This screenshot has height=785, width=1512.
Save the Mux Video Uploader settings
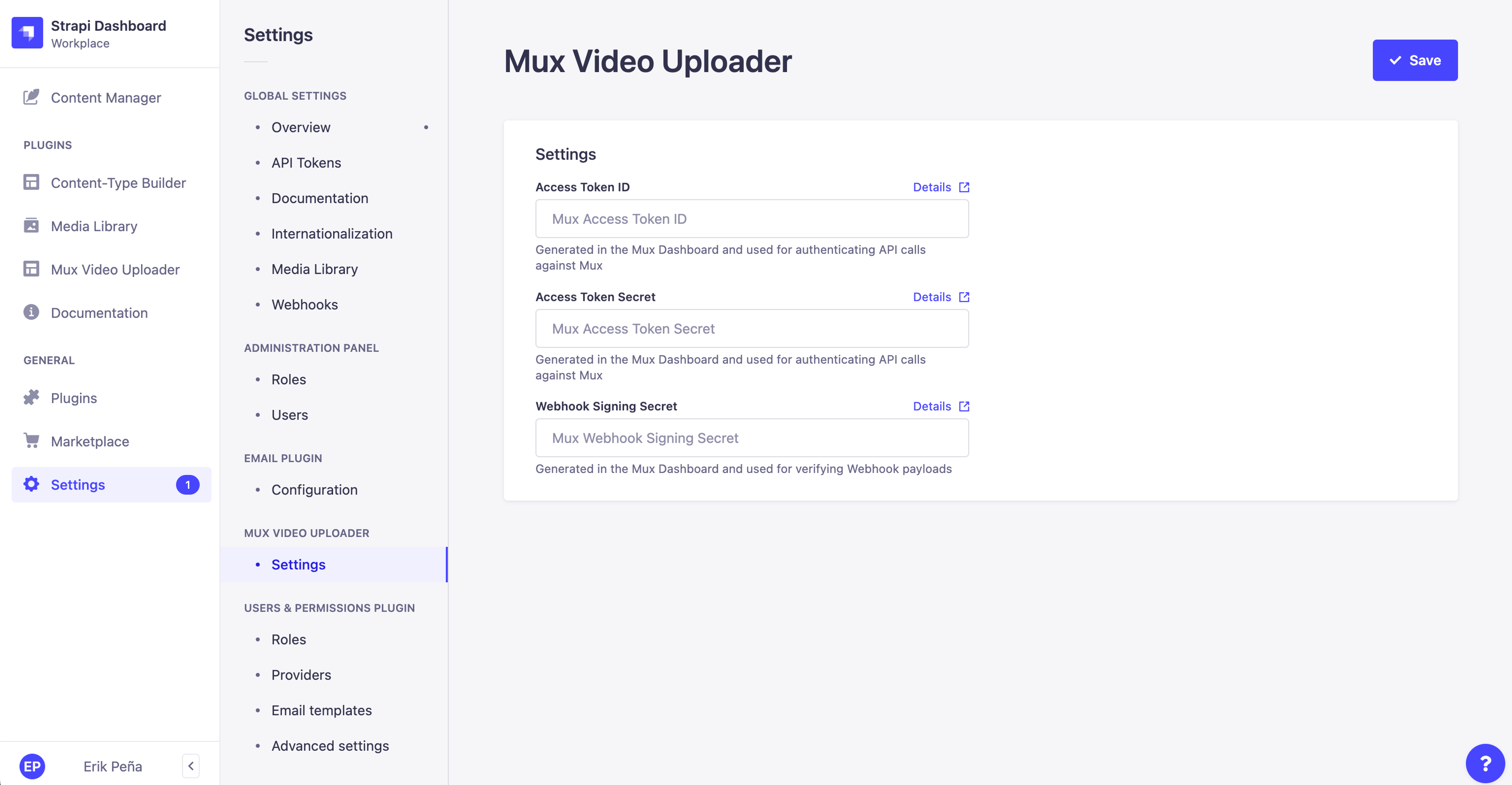pyautogui.click(x=1415, y=61)
